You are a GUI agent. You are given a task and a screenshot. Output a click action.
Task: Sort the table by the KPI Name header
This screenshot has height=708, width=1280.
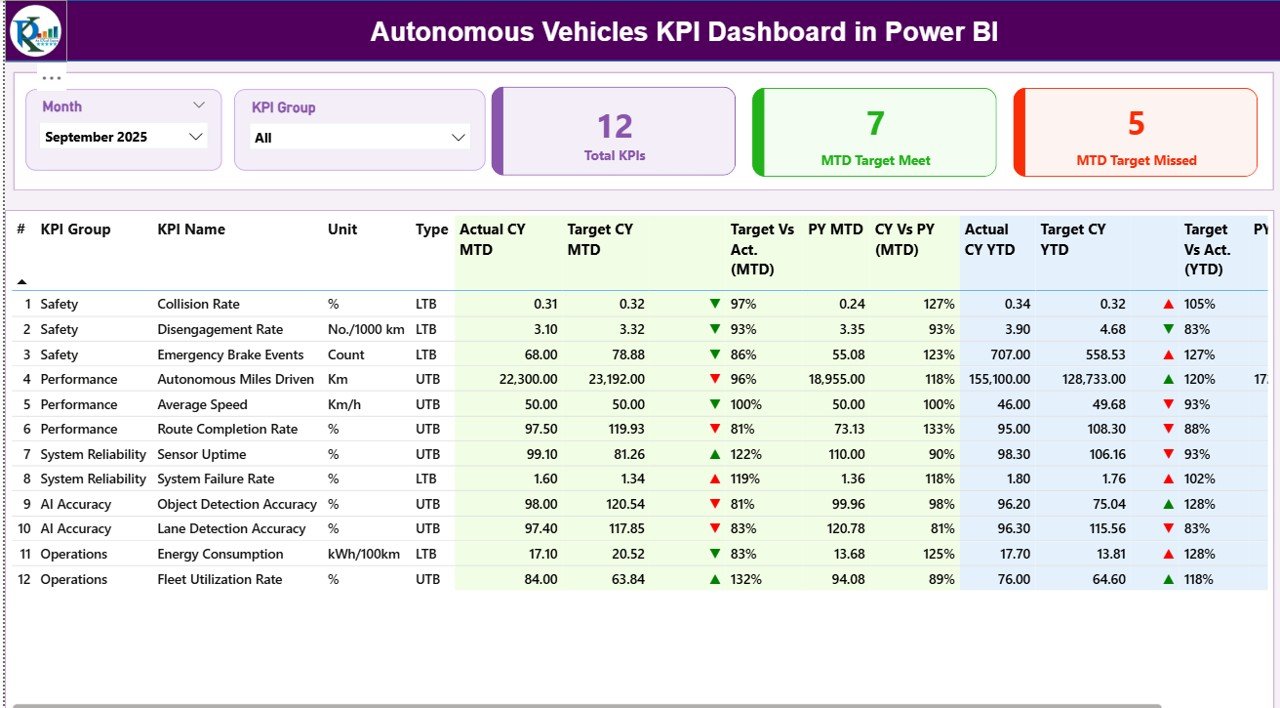190,229
